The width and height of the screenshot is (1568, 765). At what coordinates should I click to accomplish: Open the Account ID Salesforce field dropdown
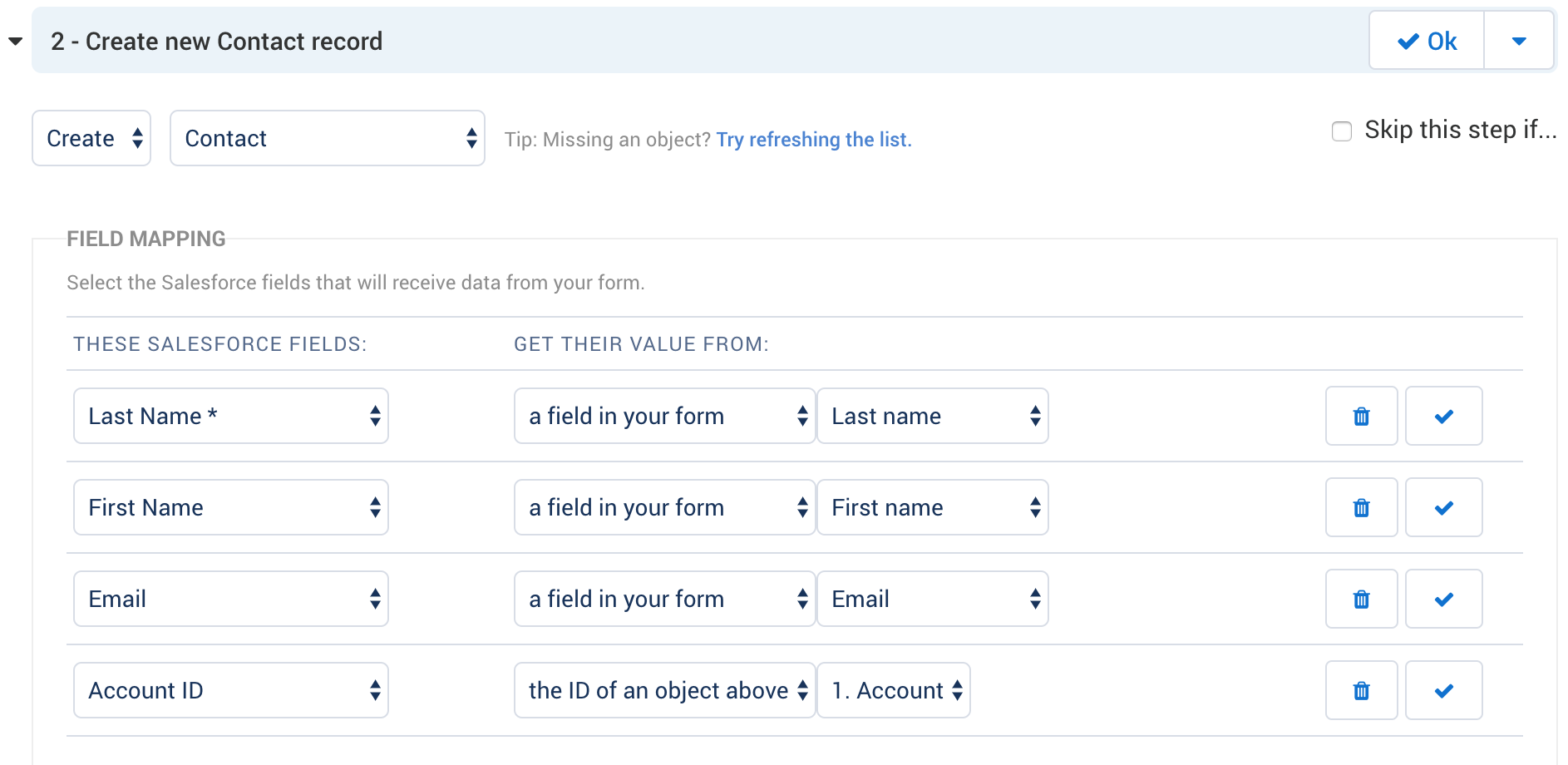[230, 690]
